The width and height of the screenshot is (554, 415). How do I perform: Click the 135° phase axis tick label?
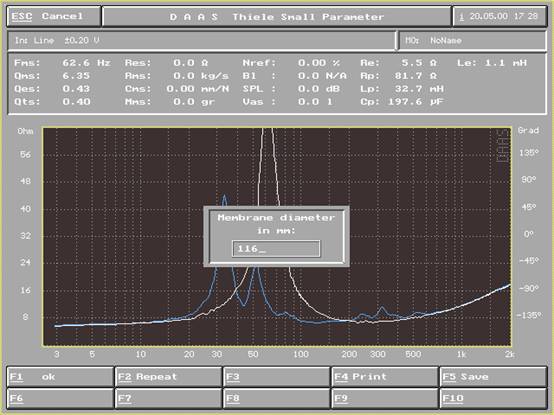point(529,153)
